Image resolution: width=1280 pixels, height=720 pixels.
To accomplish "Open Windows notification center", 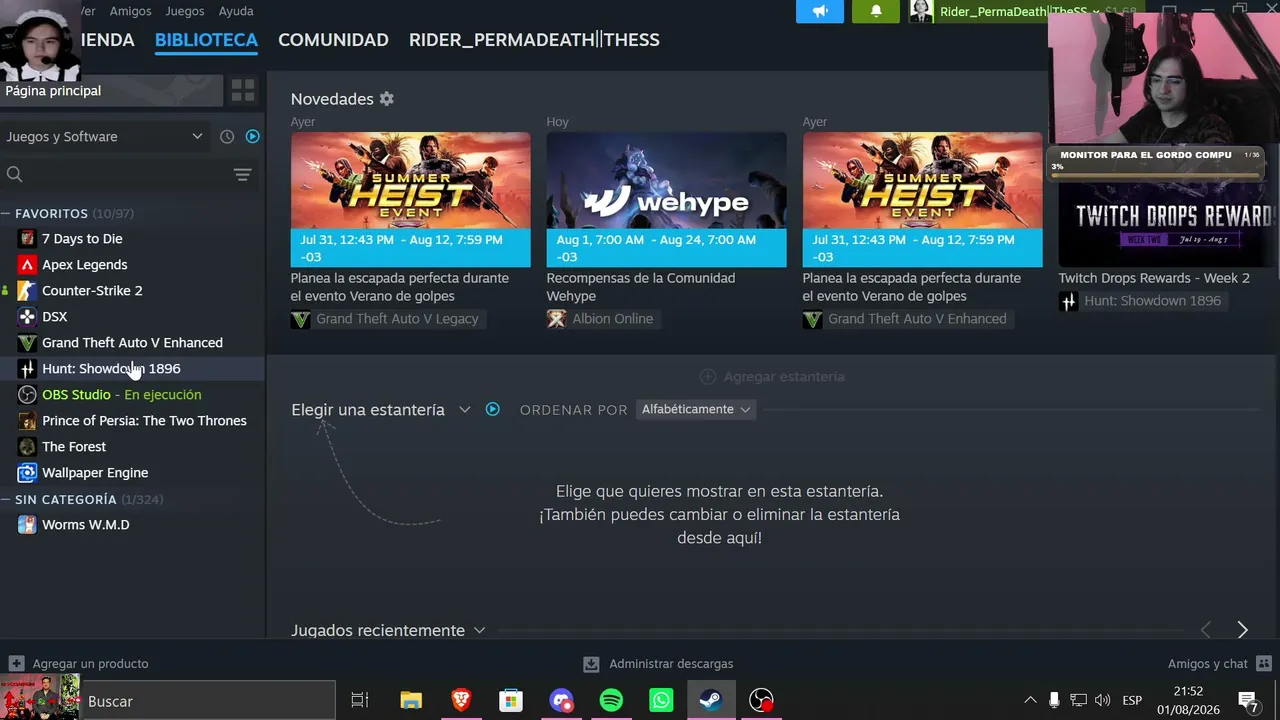I will tap(1248, 700).
